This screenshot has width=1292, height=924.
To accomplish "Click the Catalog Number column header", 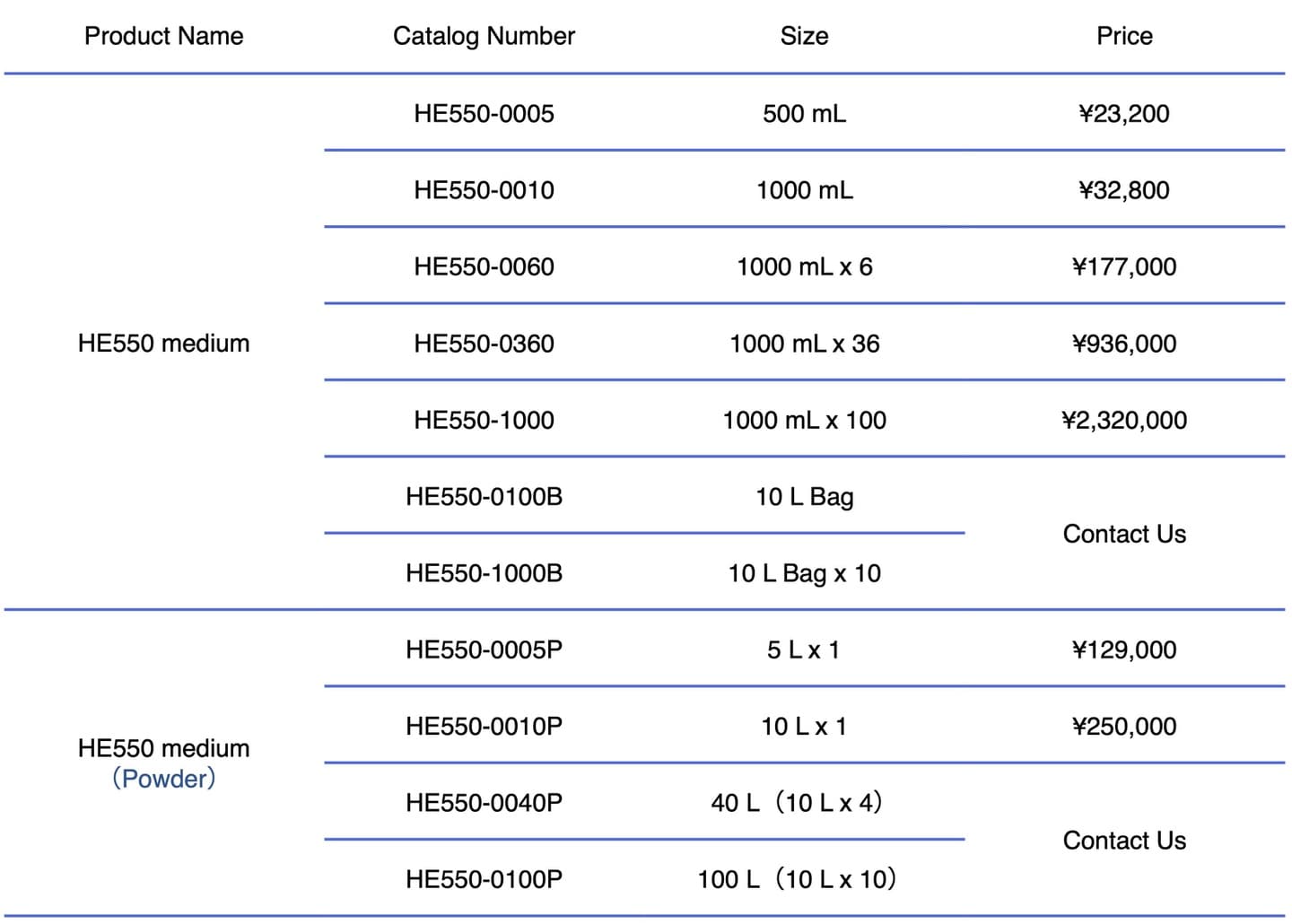I will 484,36.
